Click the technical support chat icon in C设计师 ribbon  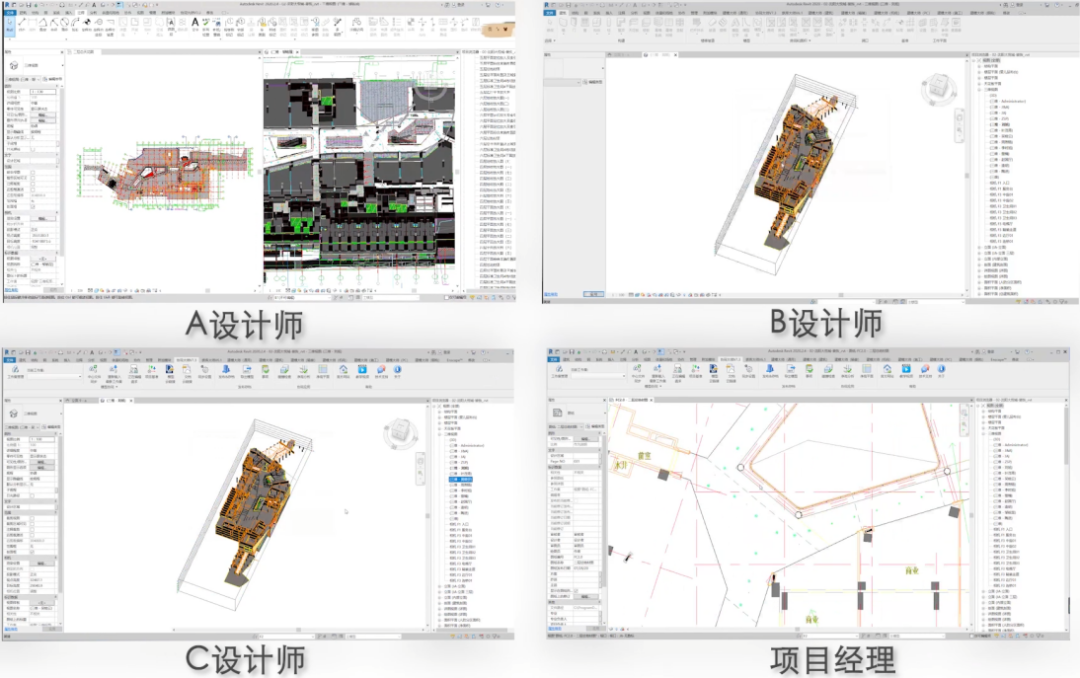(381, 369)
